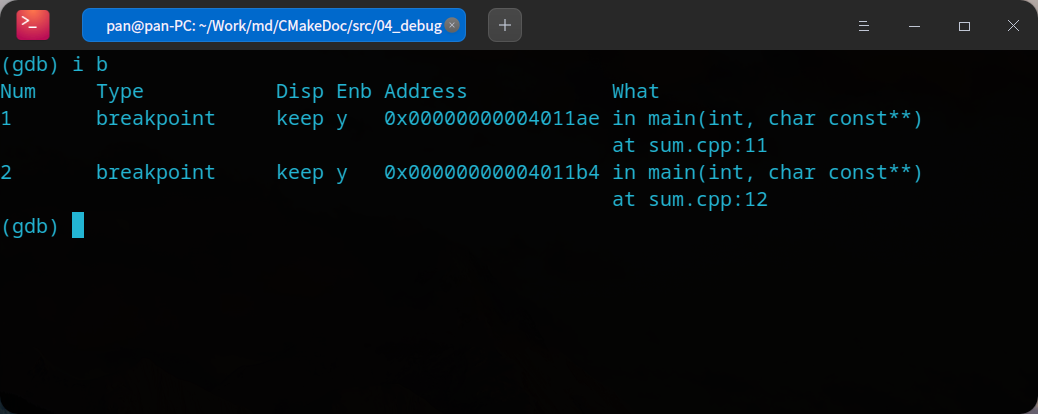Click the Enb column header
This screenshot has height=414, width=1038.
pos(354,91)
